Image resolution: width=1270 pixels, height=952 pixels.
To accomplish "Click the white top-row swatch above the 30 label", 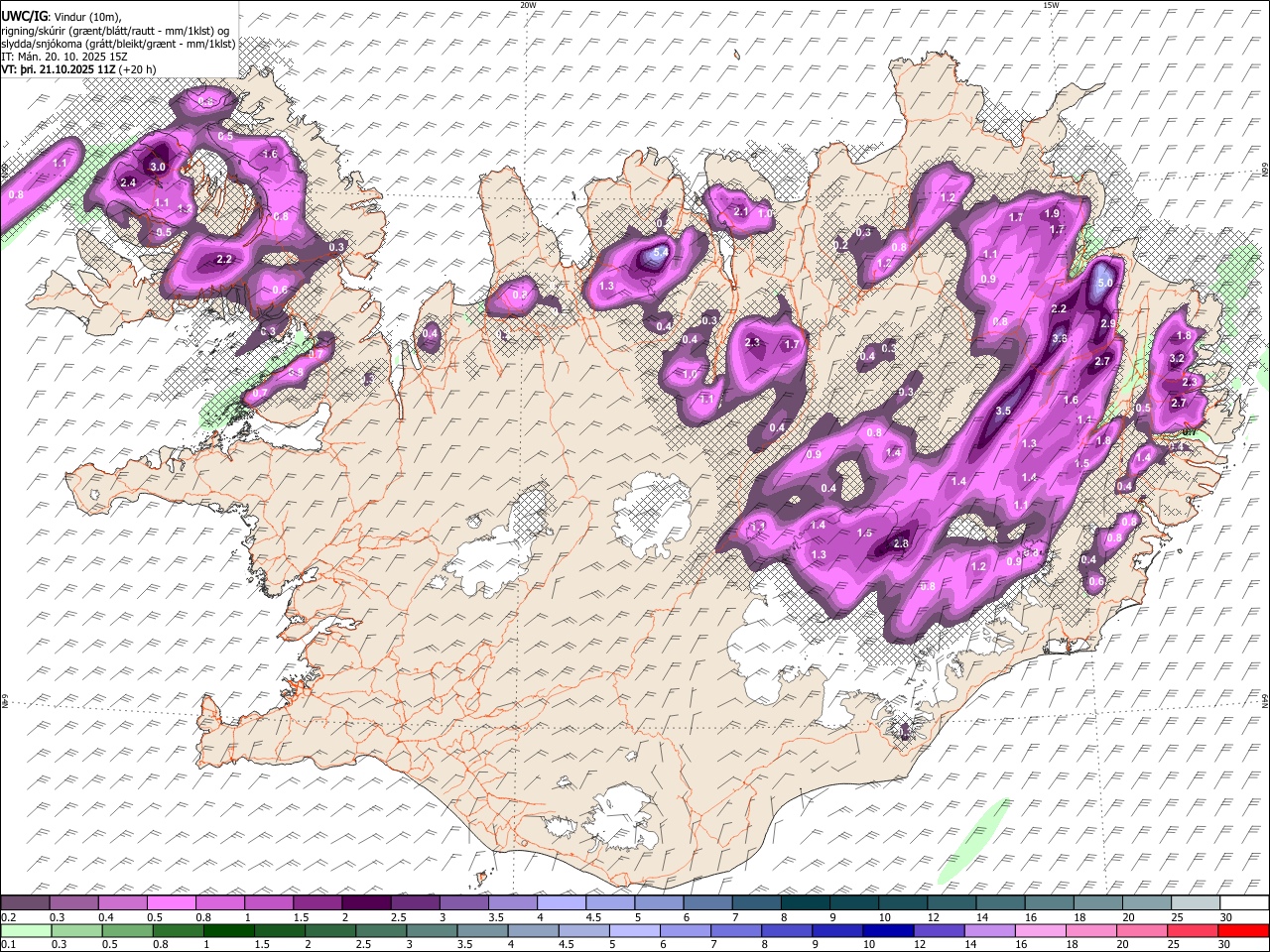I will [x=1244, y=902].
